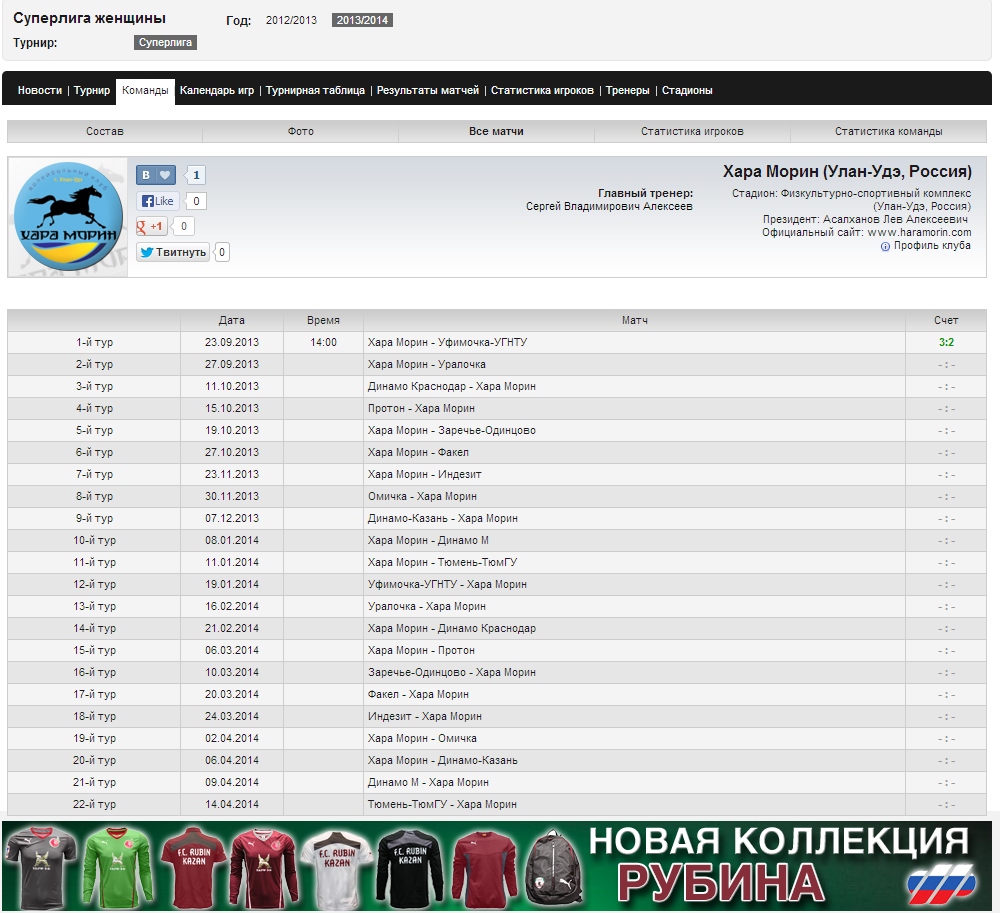
Task: Open match Уфимочка-УГНТУ - Хара Морин
Action: point(447,585)
